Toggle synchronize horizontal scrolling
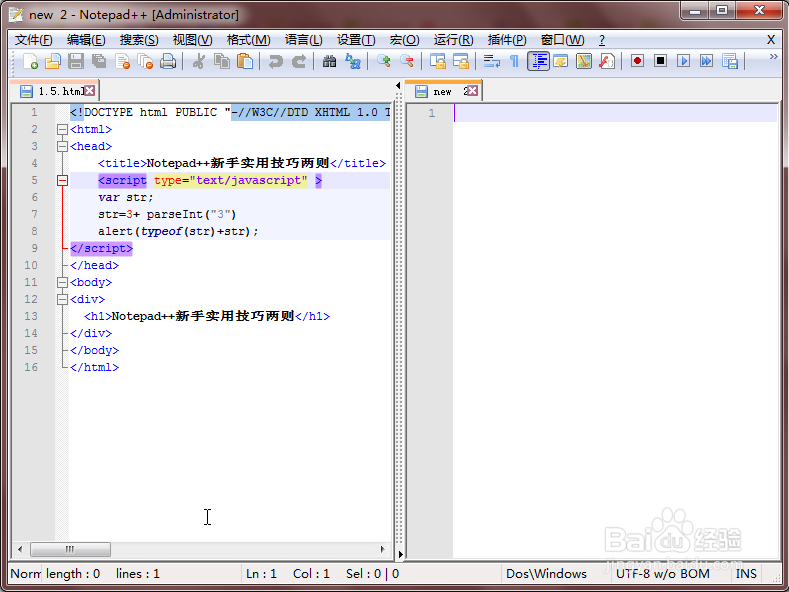 point(460,61)
